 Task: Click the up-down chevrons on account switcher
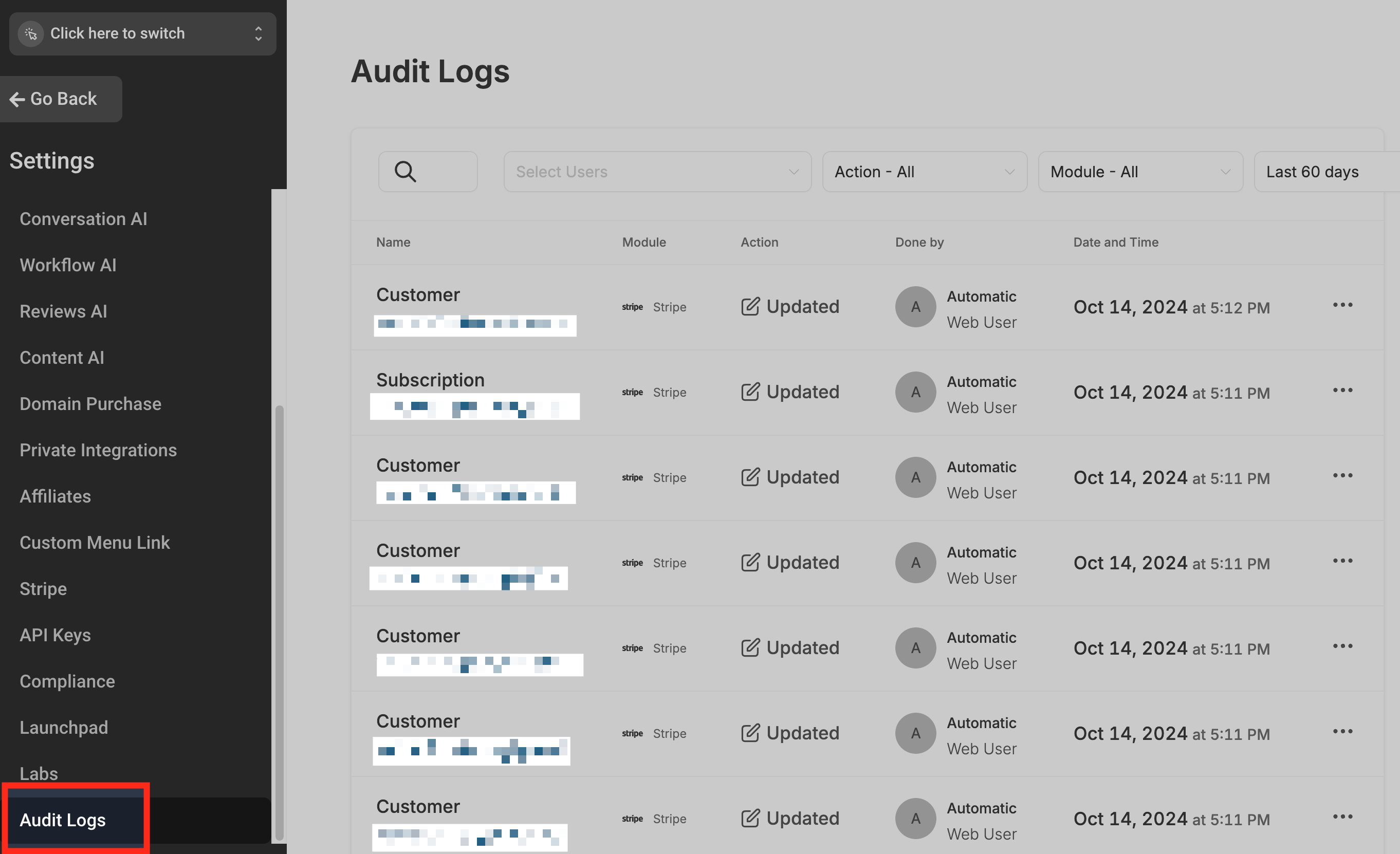click(259, 33)
